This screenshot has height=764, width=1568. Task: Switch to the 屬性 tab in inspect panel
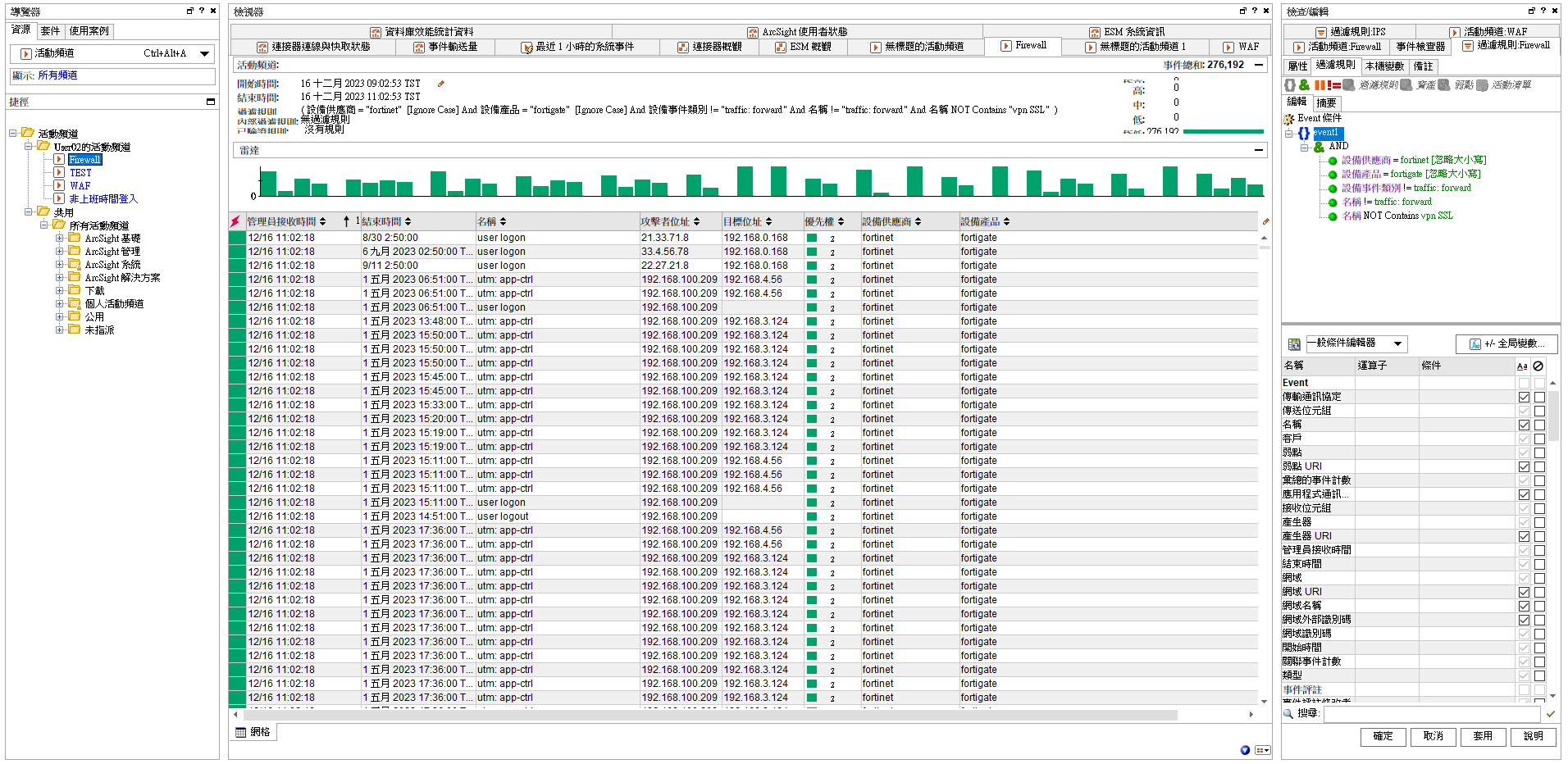click(1297, 66)
